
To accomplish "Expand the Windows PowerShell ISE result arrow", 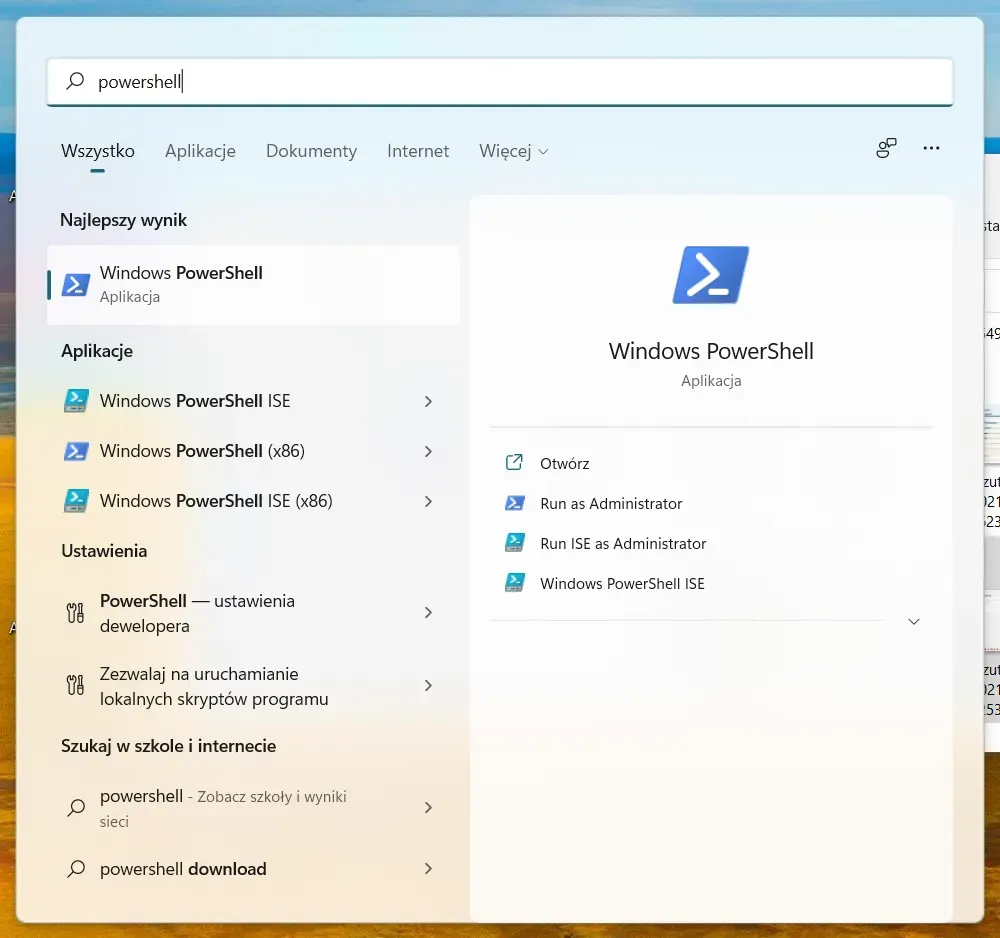I will tap(429, 401).
